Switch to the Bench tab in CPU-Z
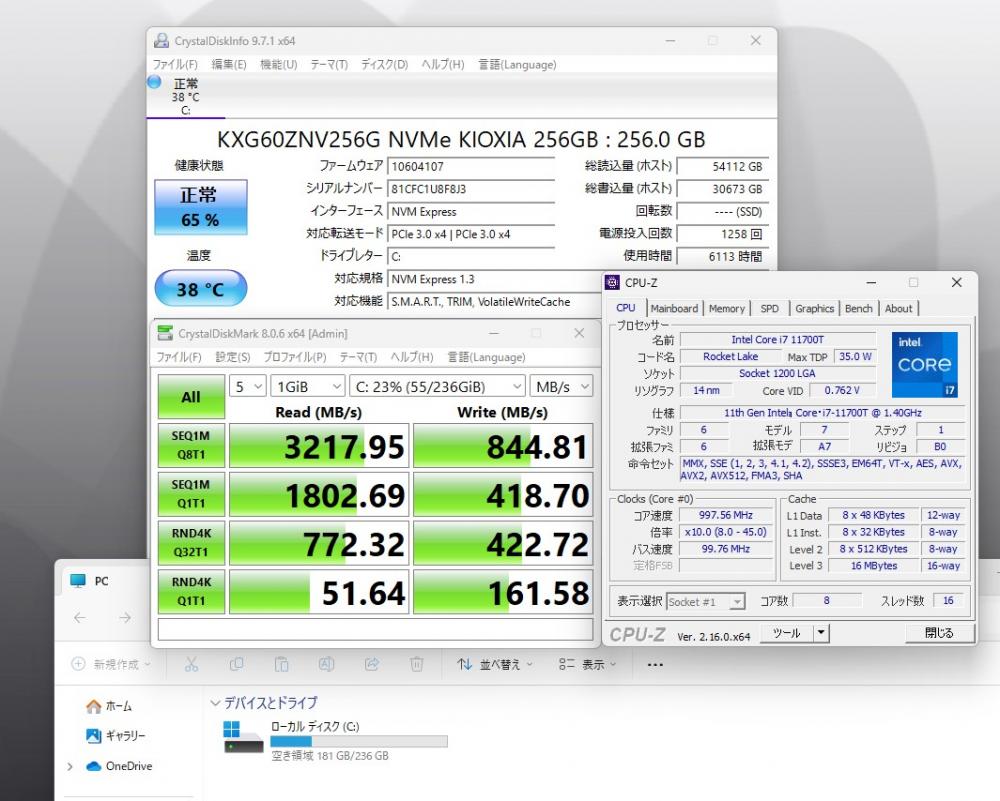 click(858, 309)
